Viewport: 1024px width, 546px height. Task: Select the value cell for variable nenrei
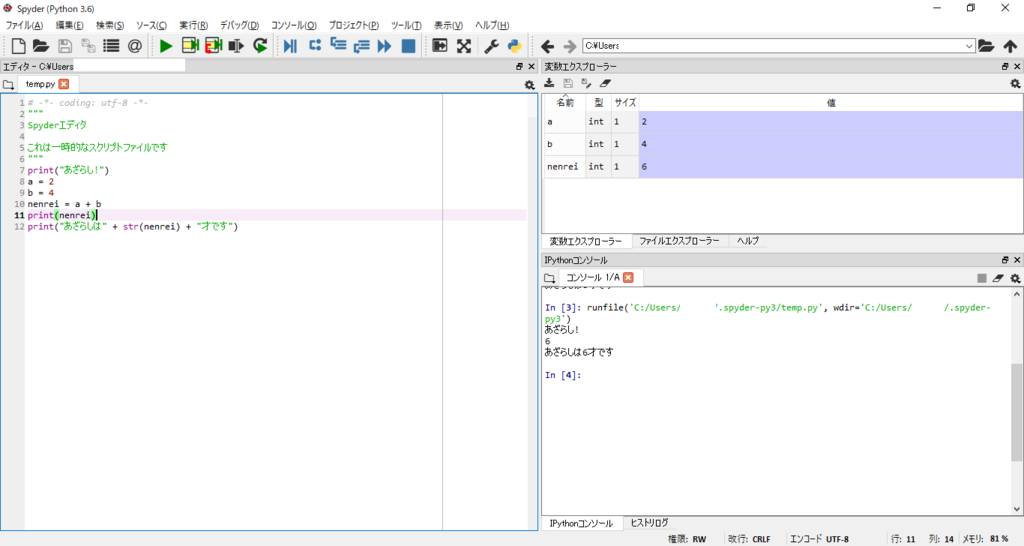click(x=831, y=167)
